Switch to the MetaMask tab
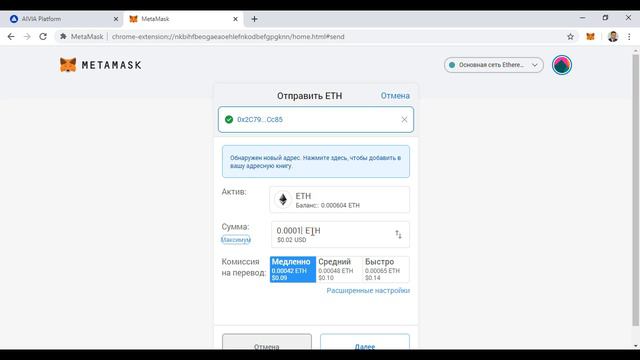The width and height of the screenshot is (640, 360). [184, 19]
